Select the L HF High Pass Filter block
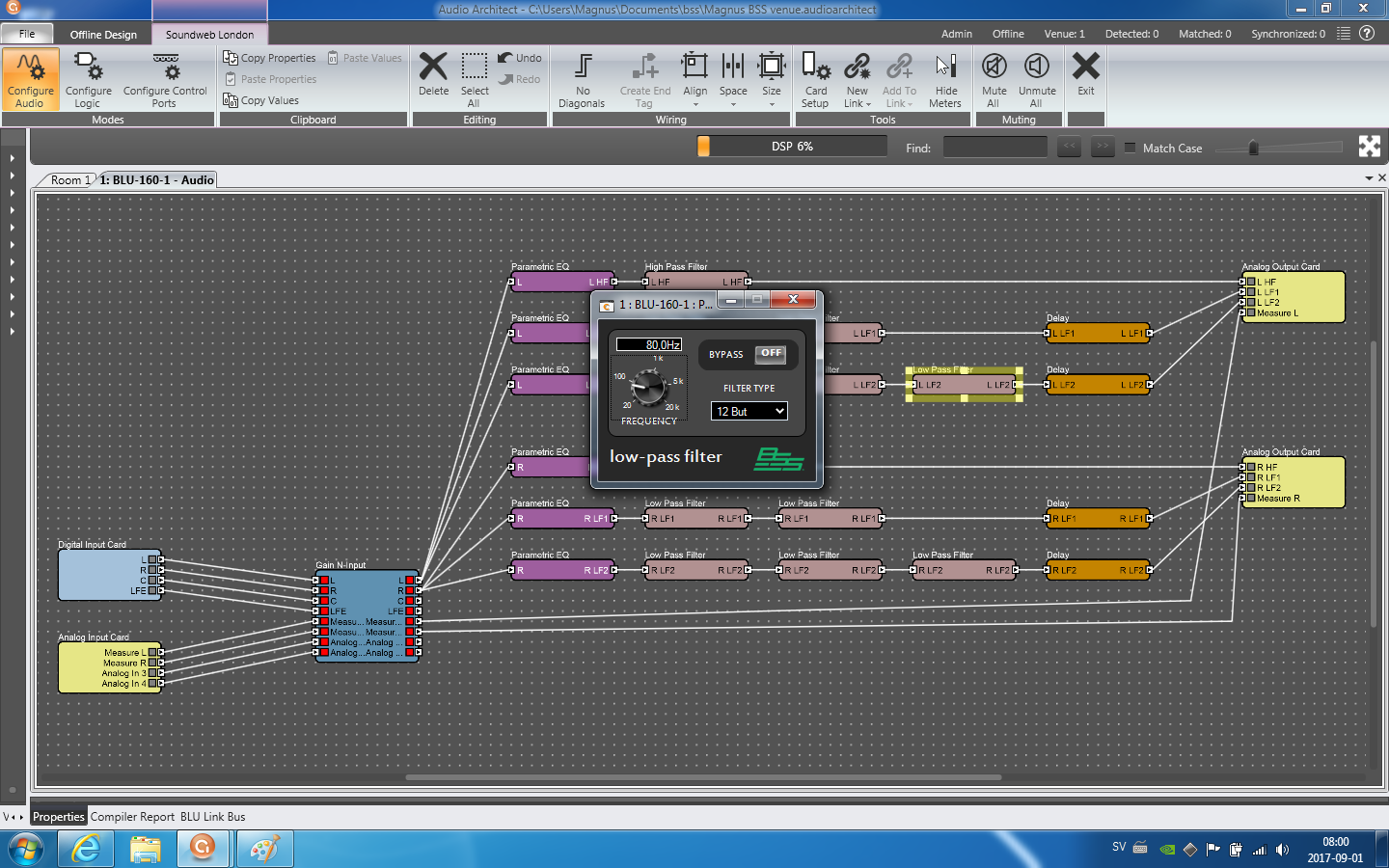Viewport: 1389px width, 868px height. tap(695, 282)
